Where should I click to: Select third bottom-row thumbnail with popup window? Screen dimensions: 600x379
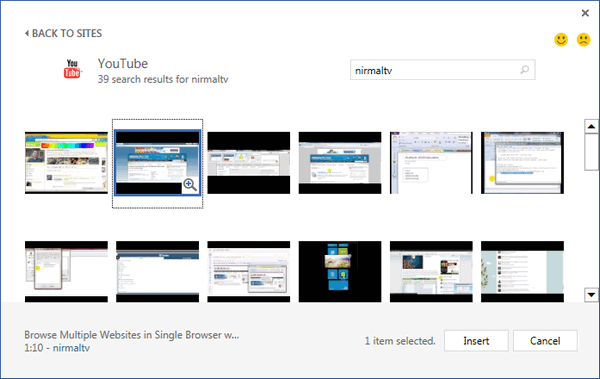pos(249,271)
